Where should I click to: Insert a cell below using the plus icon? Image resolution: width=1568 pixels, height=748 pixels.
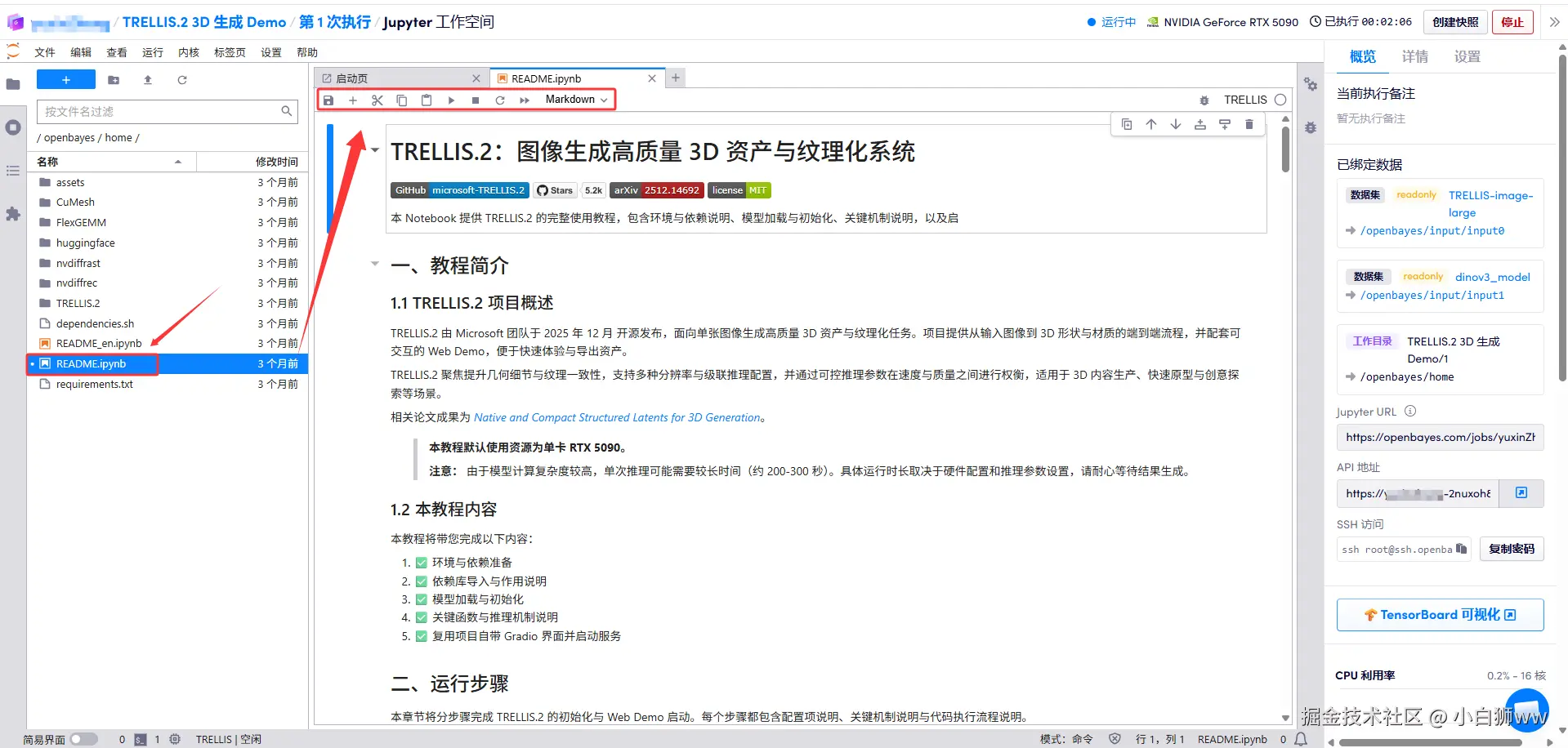[353, 100]
